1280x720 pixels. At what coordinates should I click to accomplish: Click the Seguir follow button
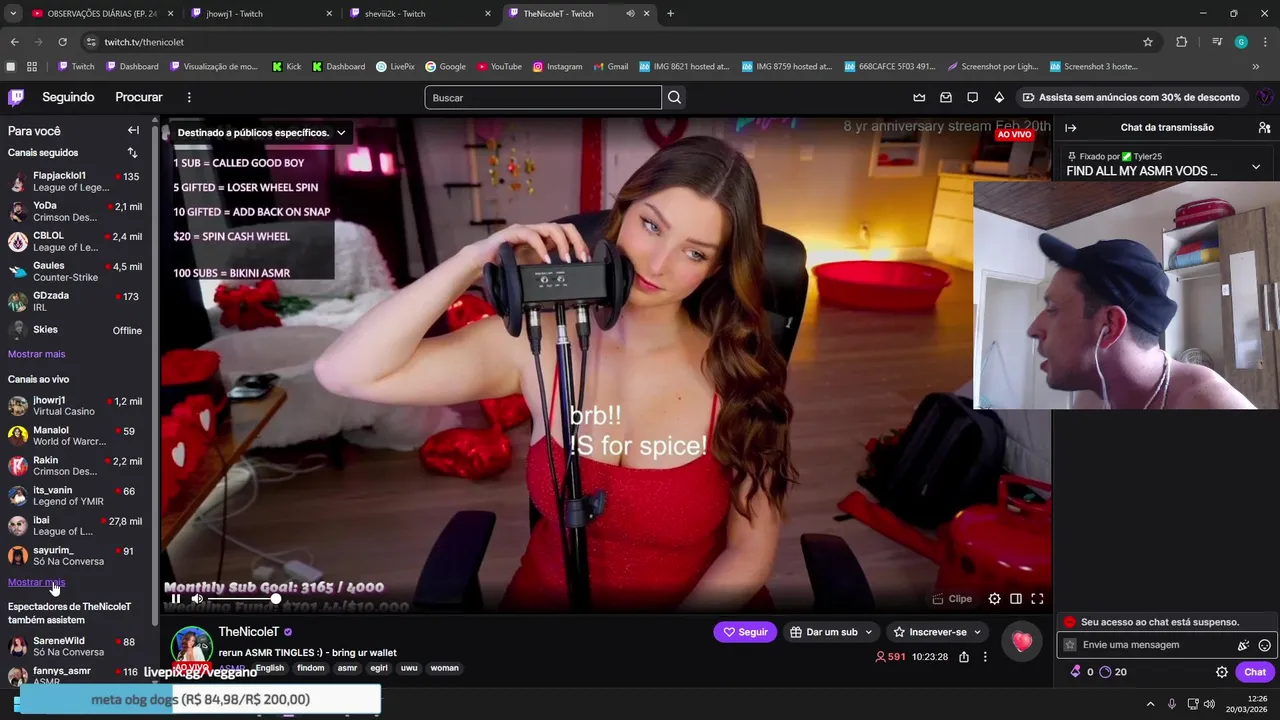(x=745, y=632)
